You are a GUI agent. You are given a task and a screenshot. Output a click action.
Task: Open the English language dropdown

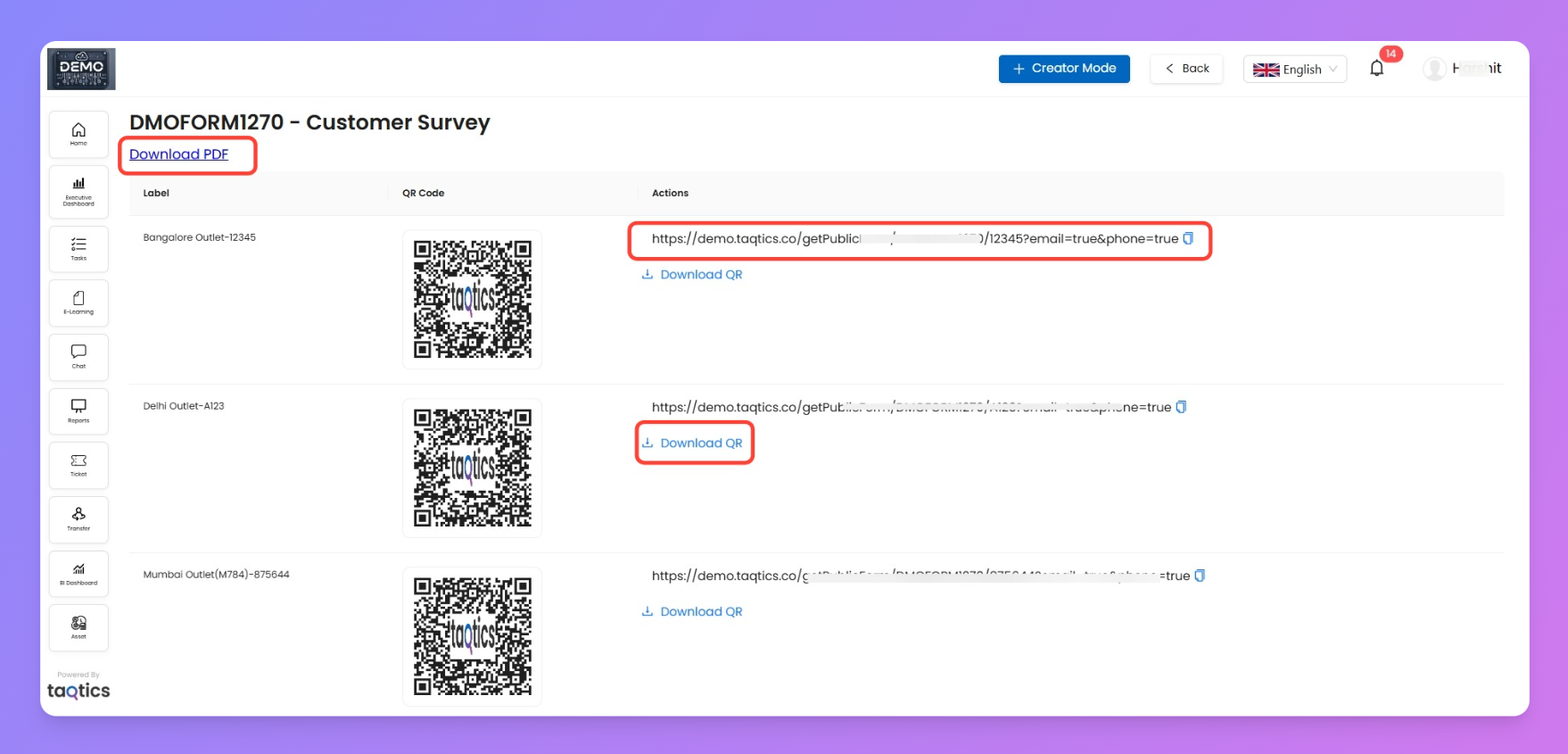tap(1295, 69)
